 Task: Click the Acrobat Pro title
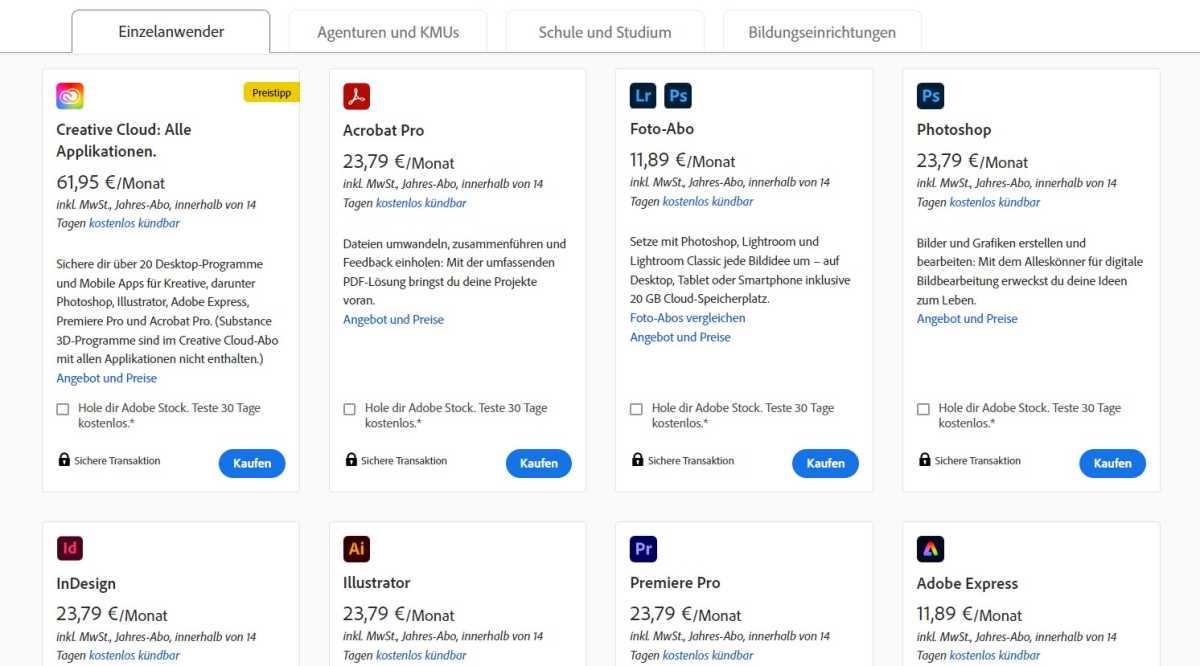(x=383, y=130)
